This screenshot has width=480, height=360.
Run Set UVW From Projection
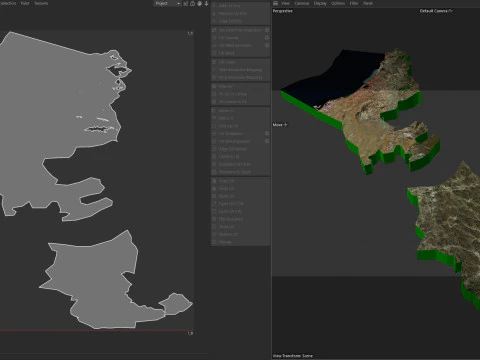point(237,30)
